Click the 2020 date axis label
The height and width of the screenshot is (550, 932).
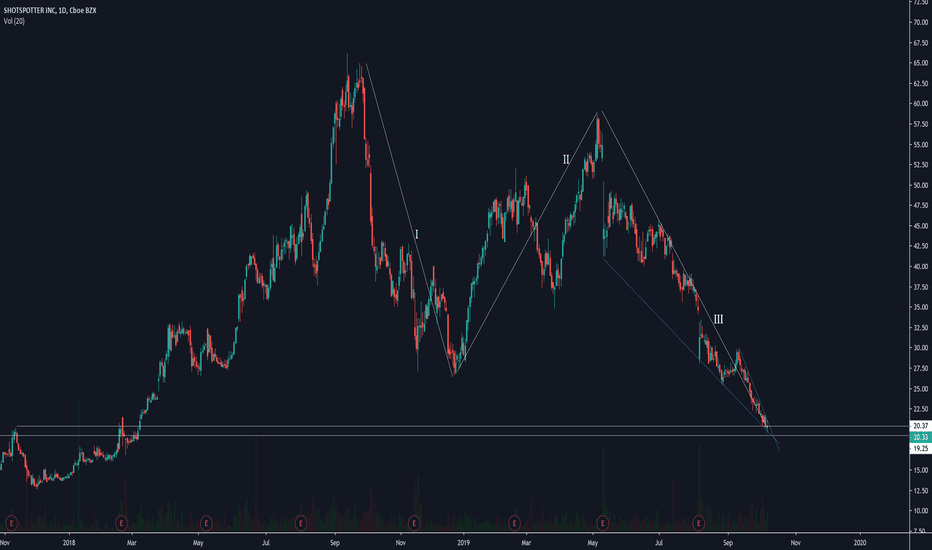[x=859, y=542]
